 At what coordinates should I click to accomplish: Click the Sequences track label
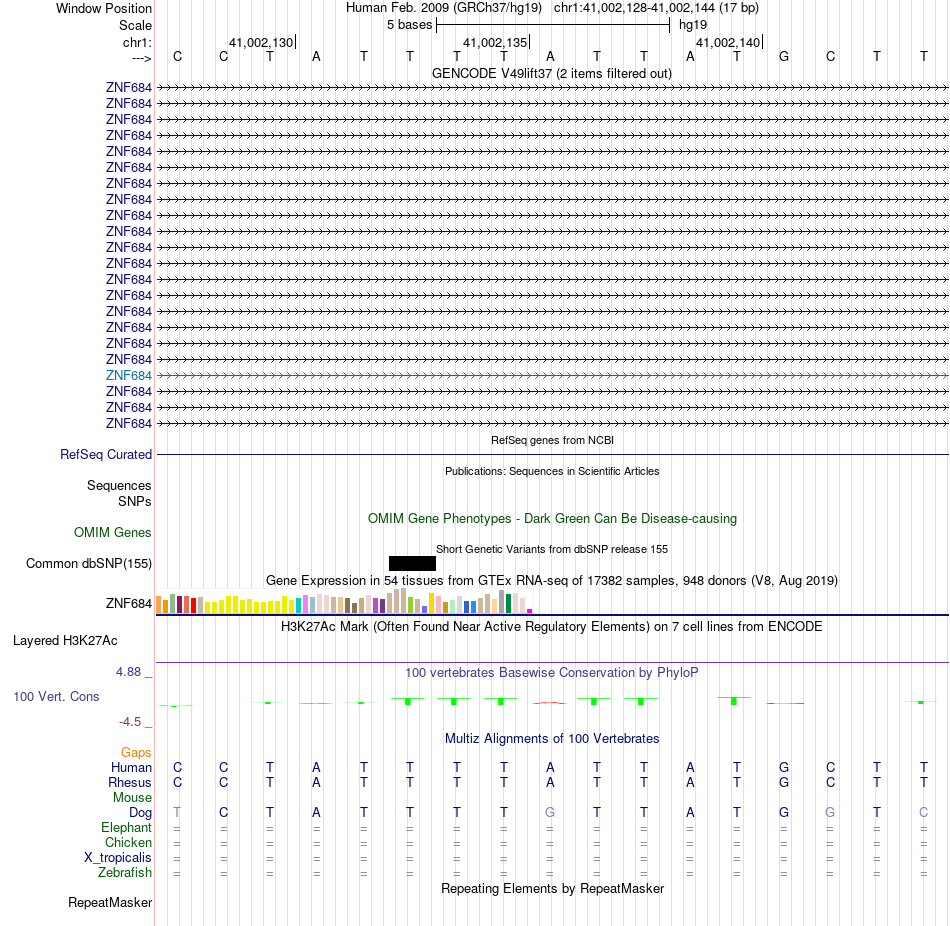(119, 485)
